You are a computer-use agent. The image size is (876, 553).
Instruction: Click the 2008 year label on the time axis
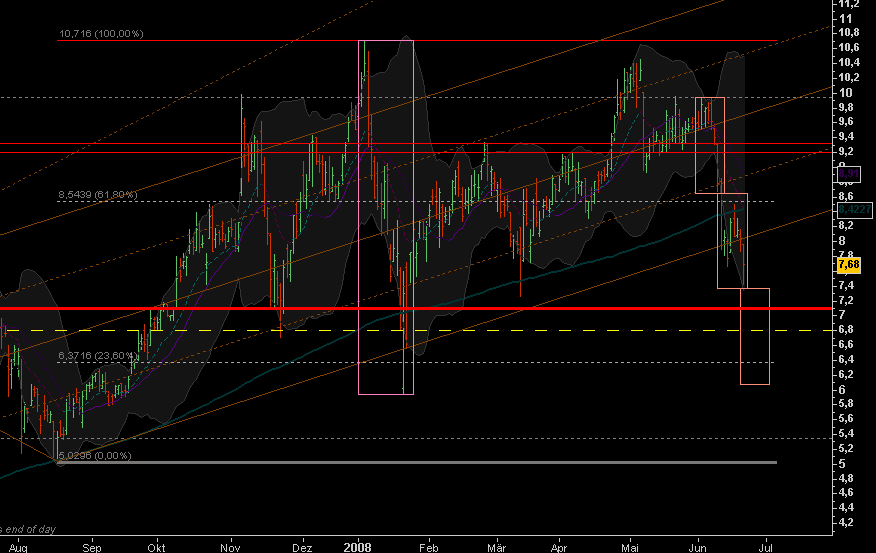(x=358, y=547)
